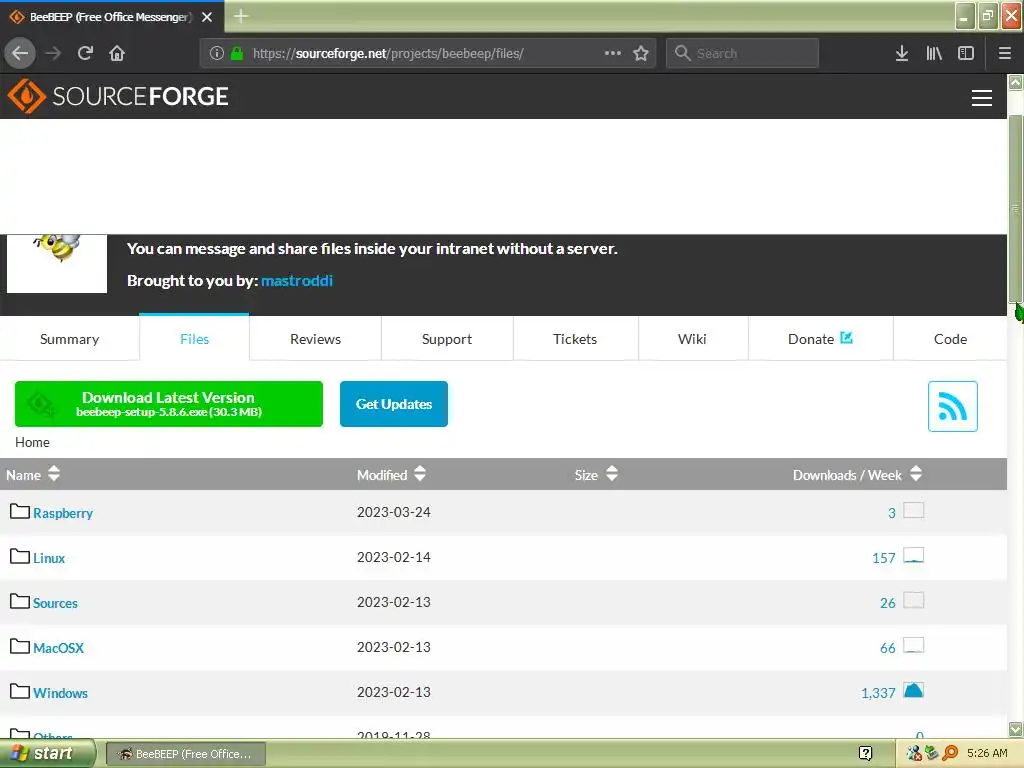Click the help question tray icon
Viewport: 1024px width, 768px height.
tap(865, 754)
